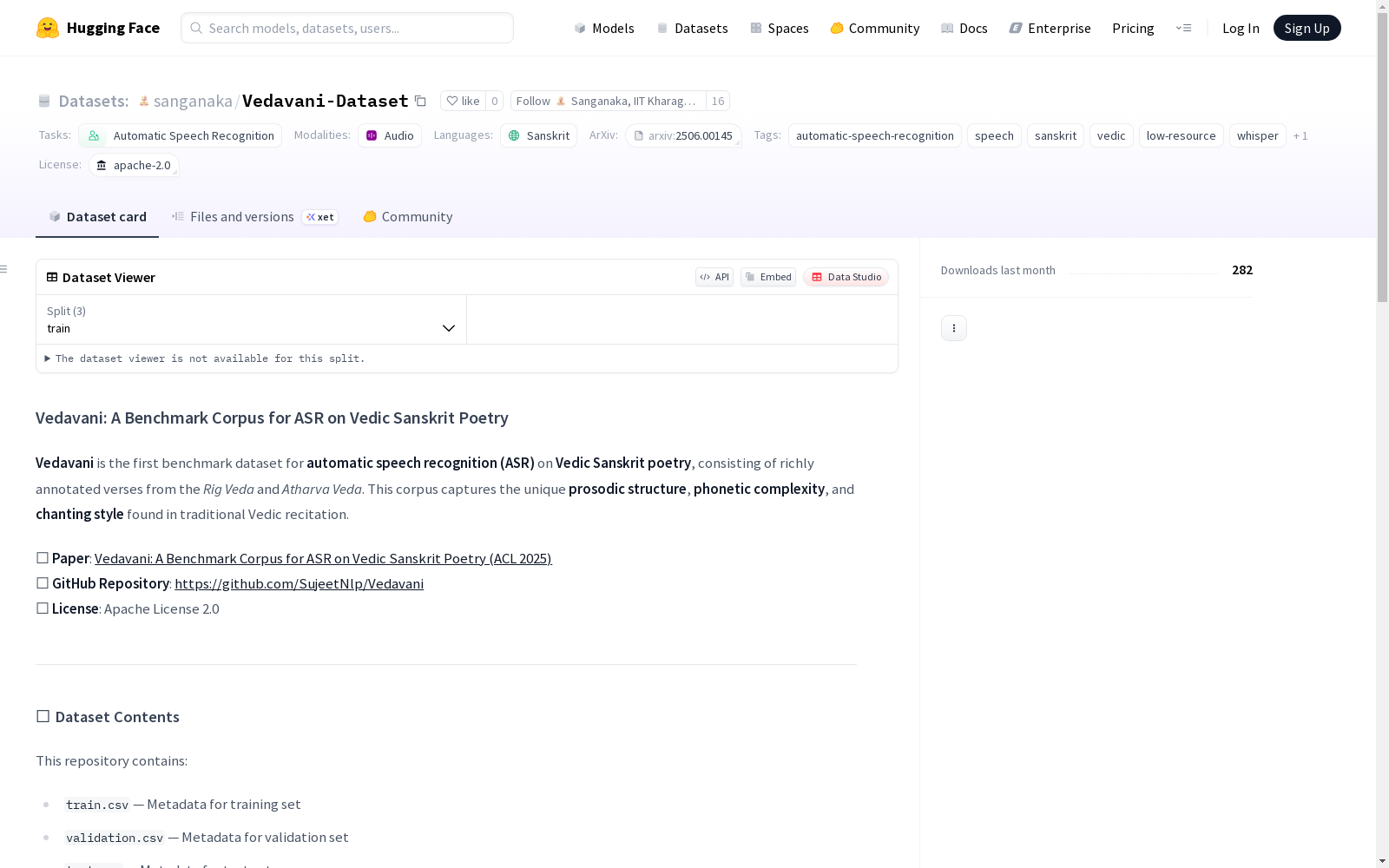Screen dimensions: 1389x868
Task: Click the automatic-speech-recognition tag
Action: pyautogui.click(x=875, y=135)
